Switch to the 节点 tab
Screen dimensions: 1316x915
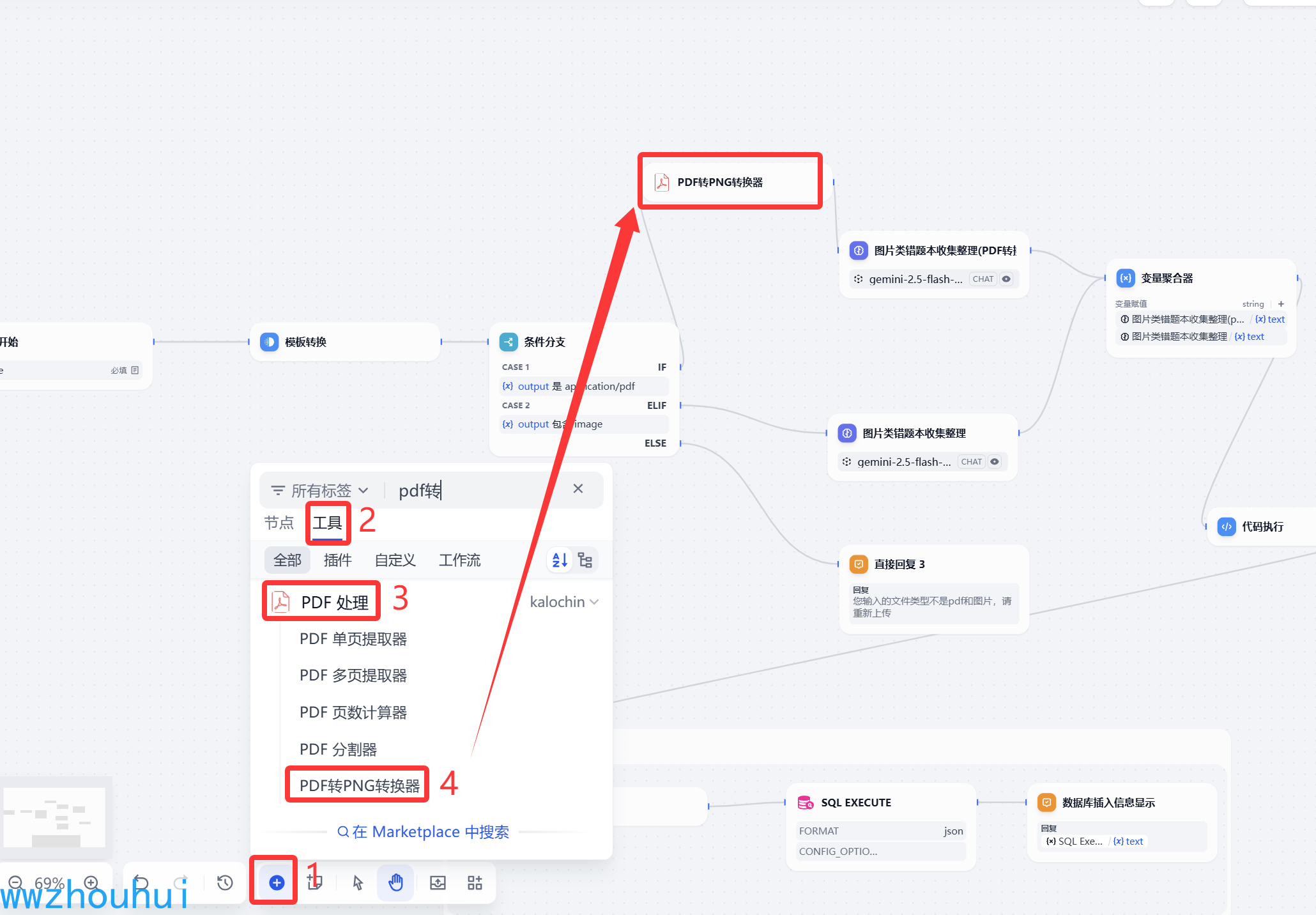[279, 523]
